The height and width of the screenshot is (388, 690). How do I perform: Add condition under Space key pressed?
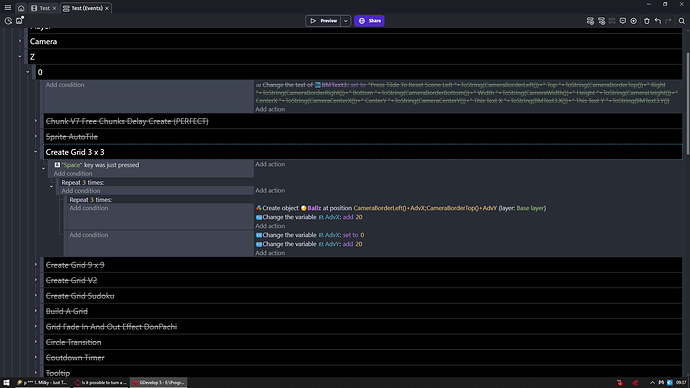click(73, 173)
